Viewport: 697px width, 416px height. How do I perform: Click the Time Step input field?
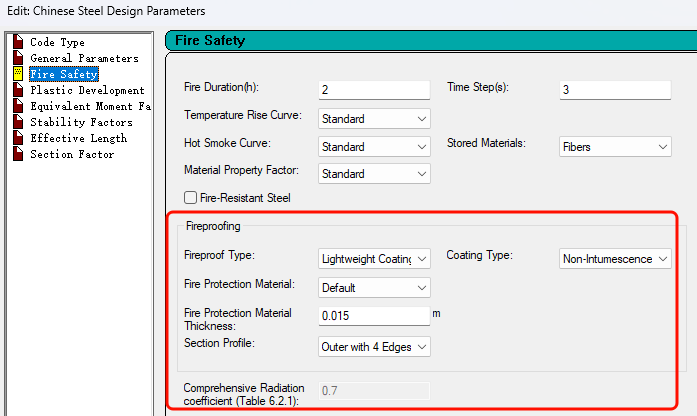(x=615, y=90)
